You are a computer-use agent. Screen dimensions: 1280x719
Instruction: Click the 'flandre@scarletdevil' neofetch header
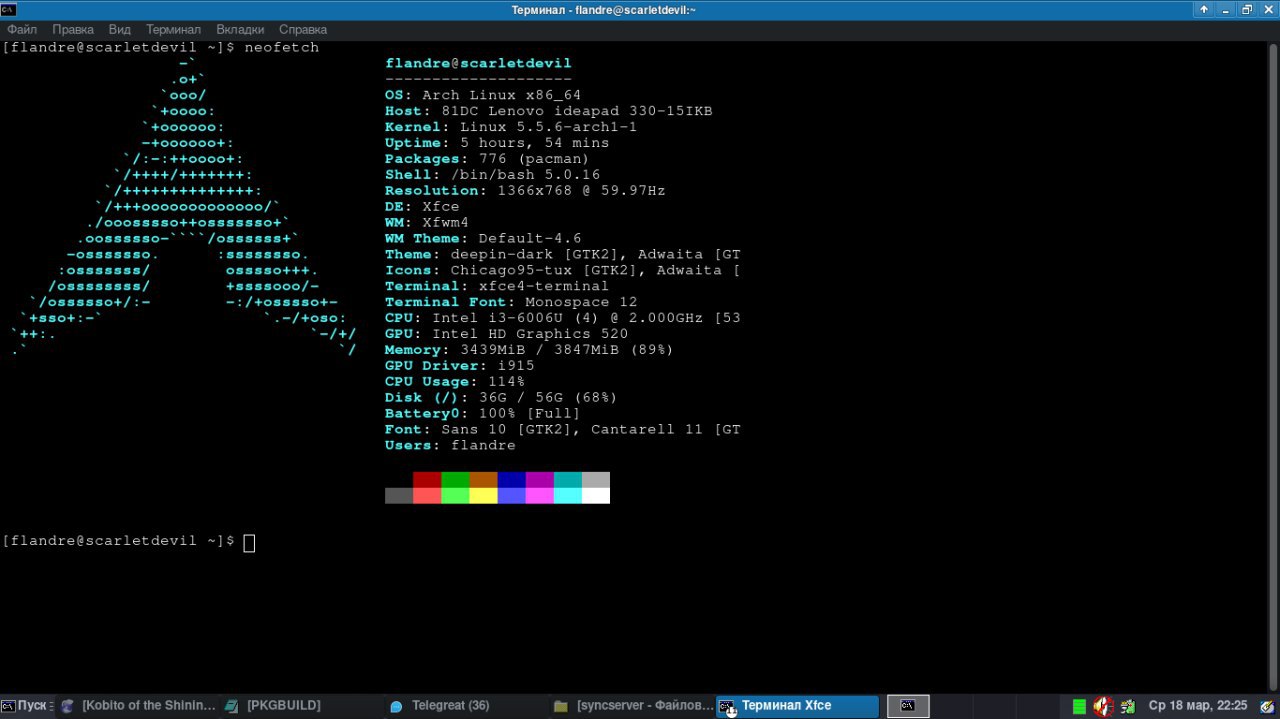tap(478, 63)
